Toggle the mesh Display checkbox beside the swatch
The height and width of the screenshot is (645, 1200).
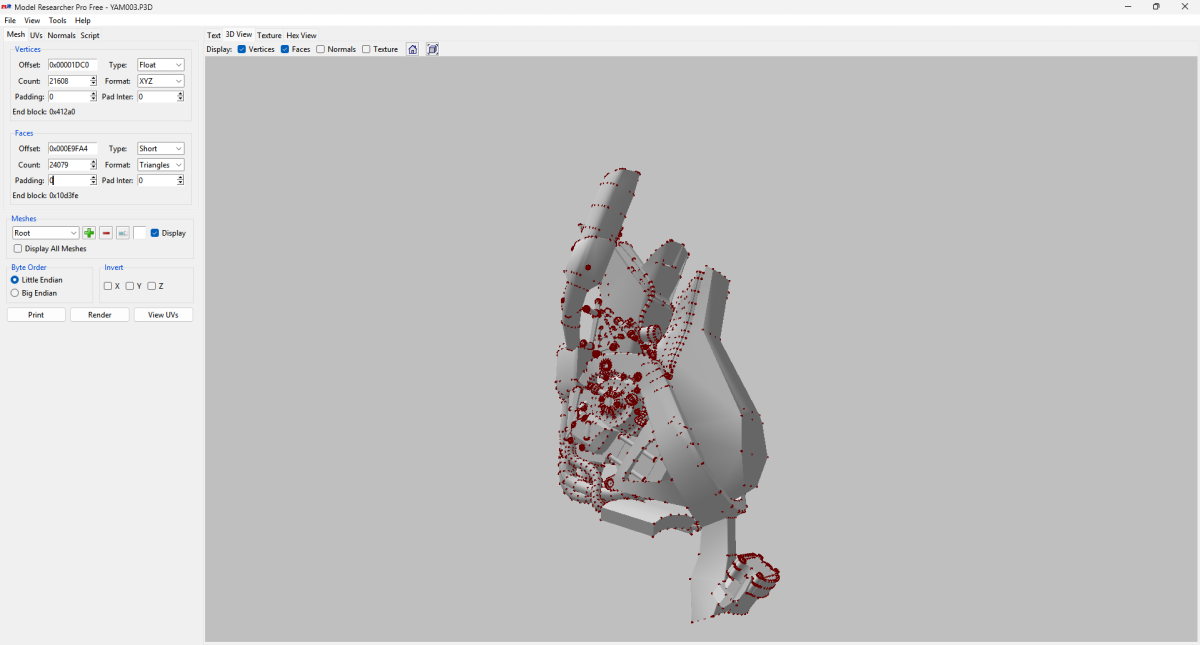point(155,233)
